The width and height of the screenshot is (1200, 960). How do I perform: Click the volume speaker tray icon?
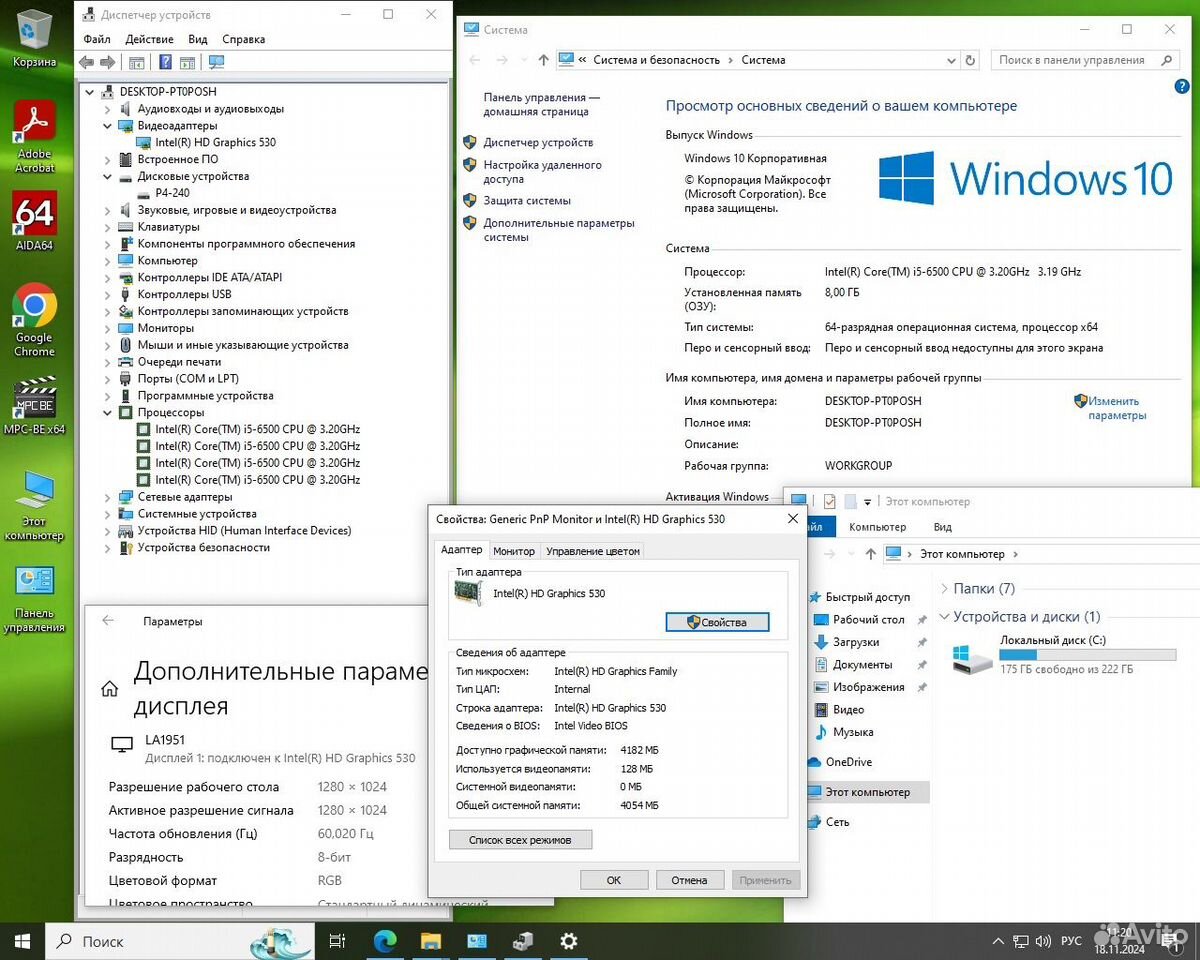pyautogui.click(x=1044, y=941)
